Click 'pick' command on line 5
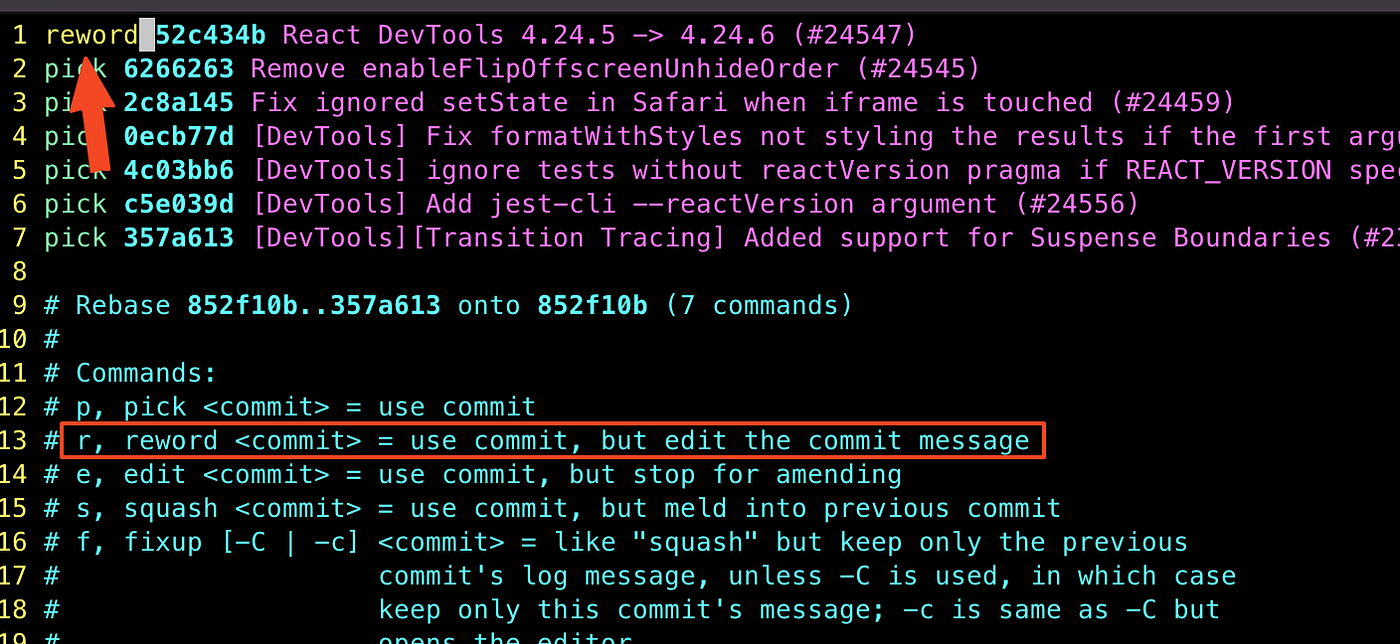Screen dimensions: 1400x644 pyautogui.click(x=75, y=170)
